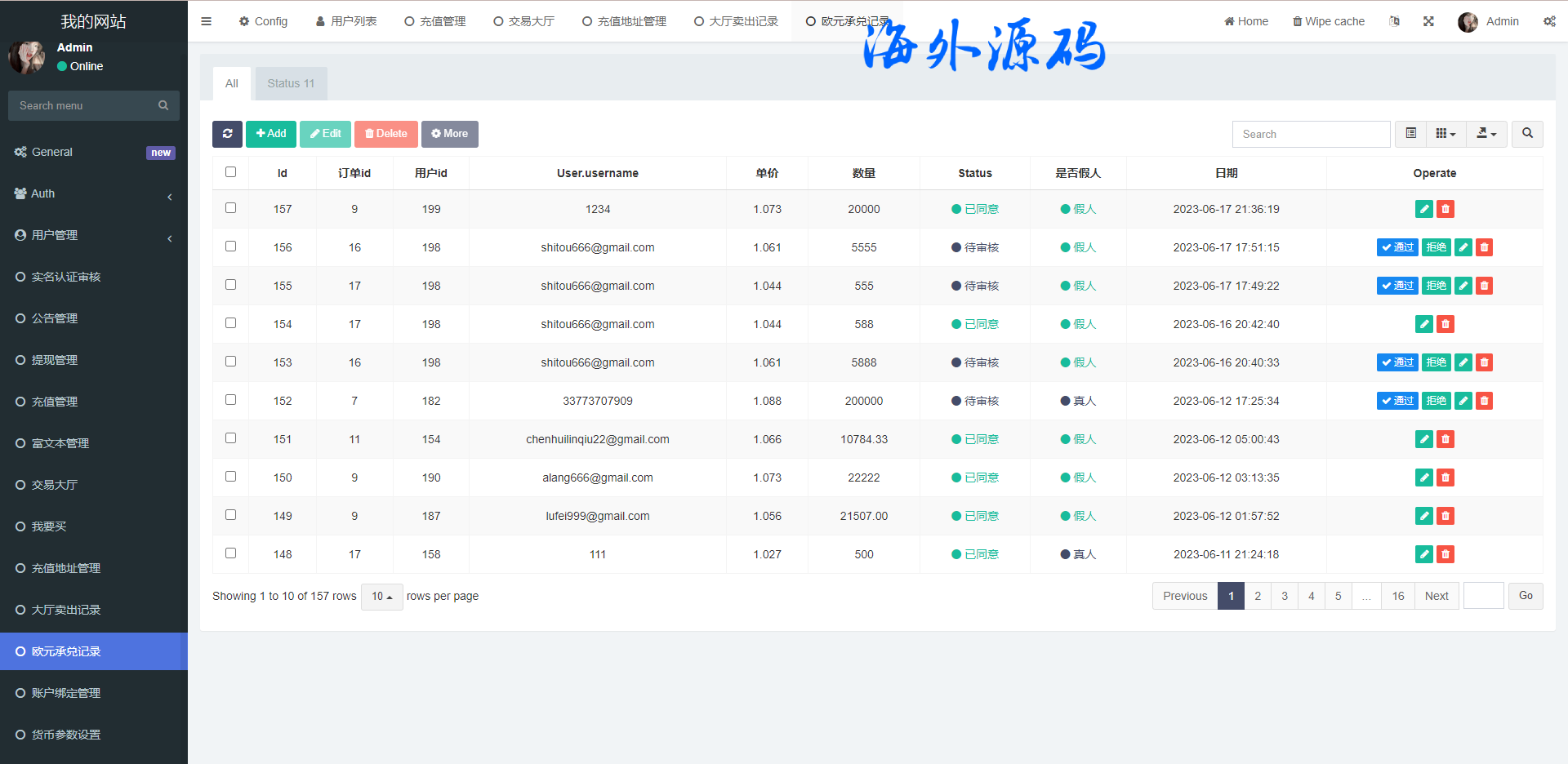
Task: Open 提现管理 in the sidebar menu
Action: coord(55,360)
